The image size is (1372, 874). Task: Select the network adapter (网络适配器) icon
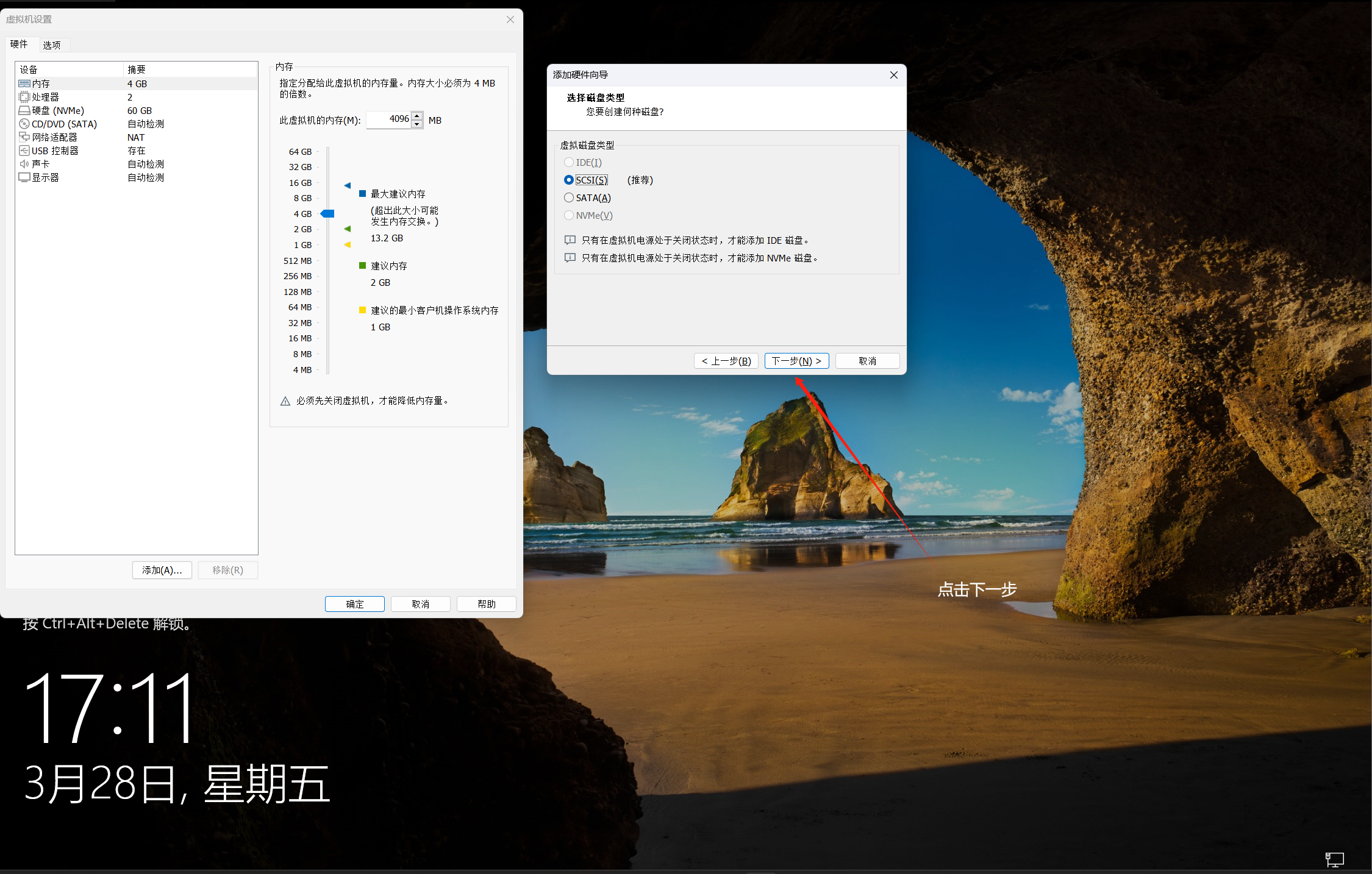(x=24, y=137)
